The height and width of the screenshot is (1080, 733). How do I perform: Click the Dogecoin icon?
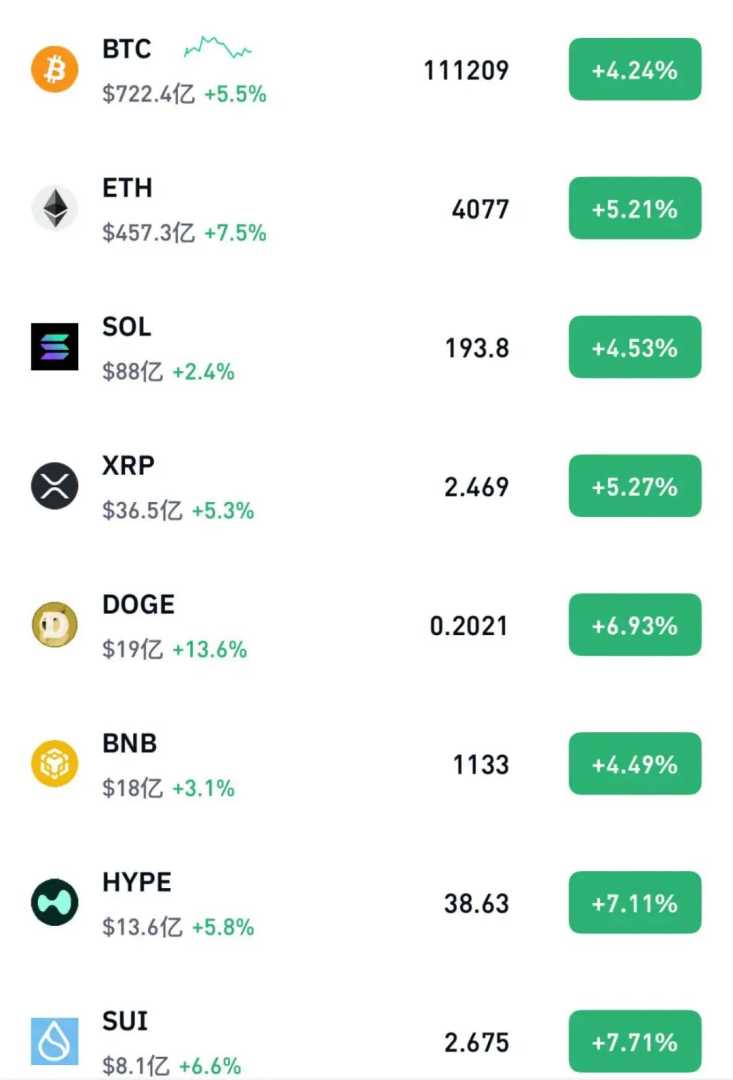click(x=54, y=626)
